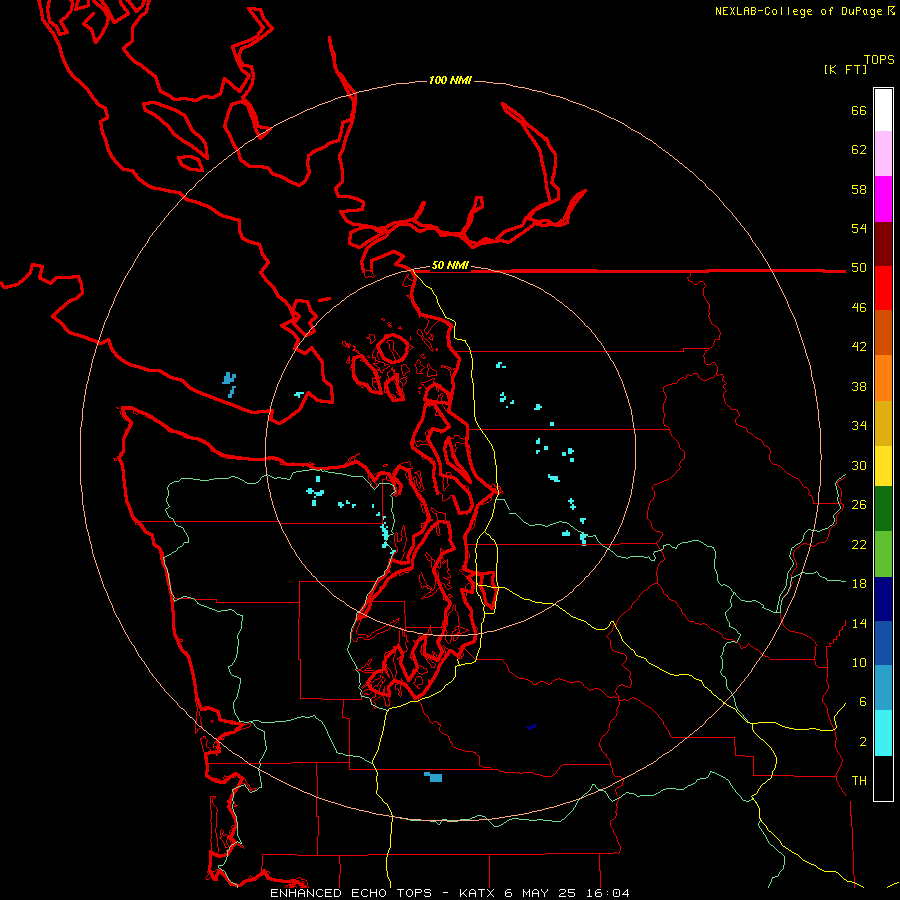Click the medium blue 10-14 kft legend swatch

tap(883, 643)
